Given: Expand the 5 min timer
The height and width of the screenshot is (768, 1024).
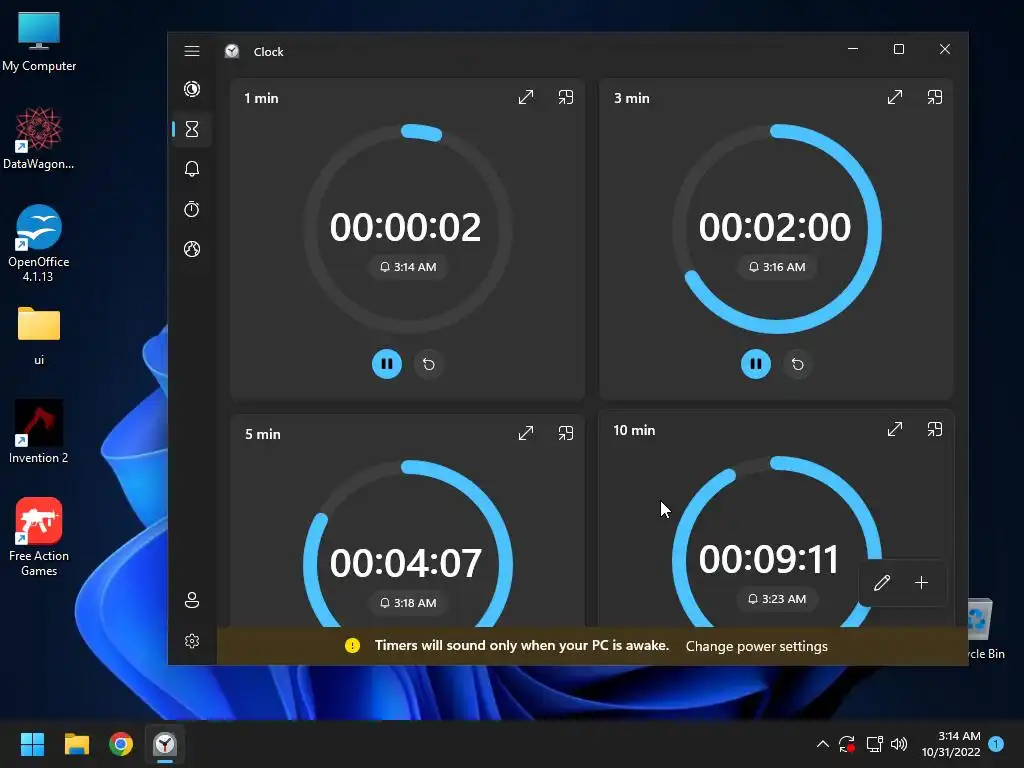Looking at the screenshot, I should coord(526,433).
